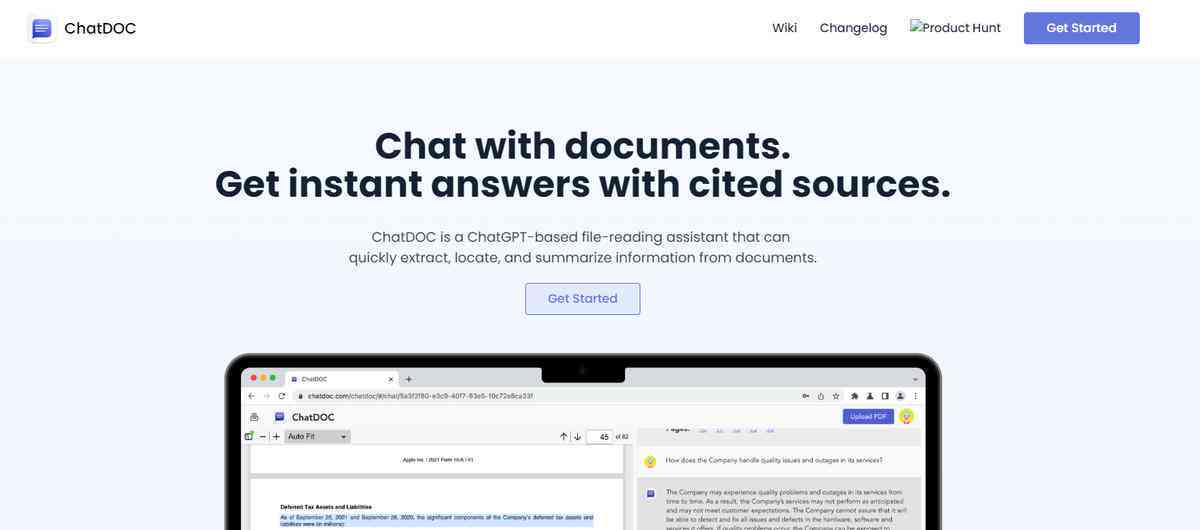Open the ChatDOC home text link
The height and width of the screenshot is (530, 1200).
tap(100, 28)
